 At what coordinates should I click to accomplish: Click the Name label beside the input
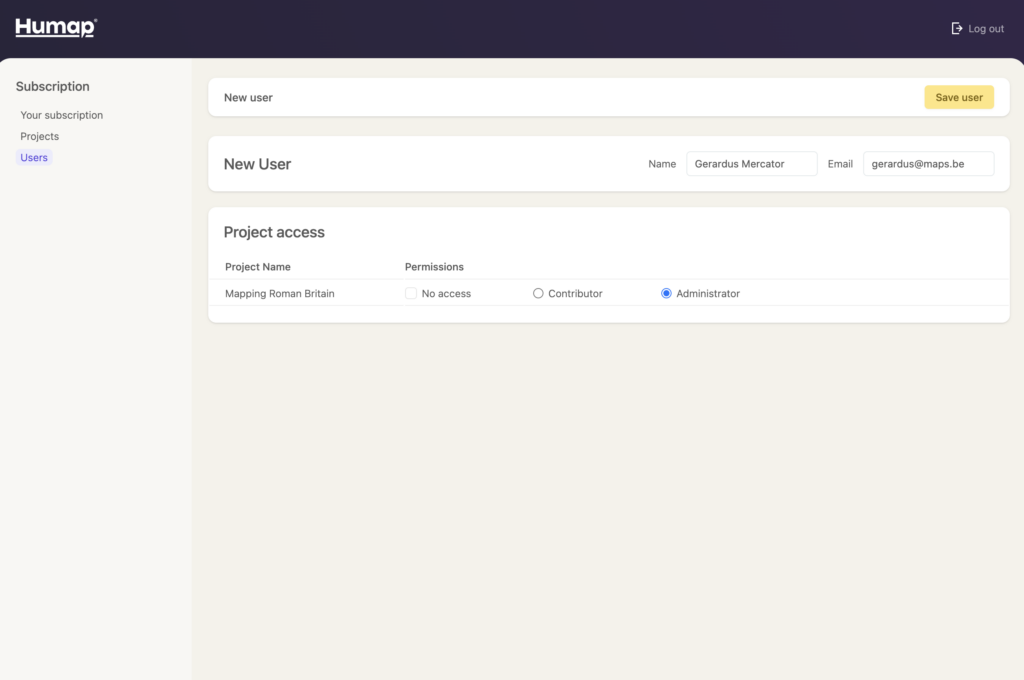point(662,163)
